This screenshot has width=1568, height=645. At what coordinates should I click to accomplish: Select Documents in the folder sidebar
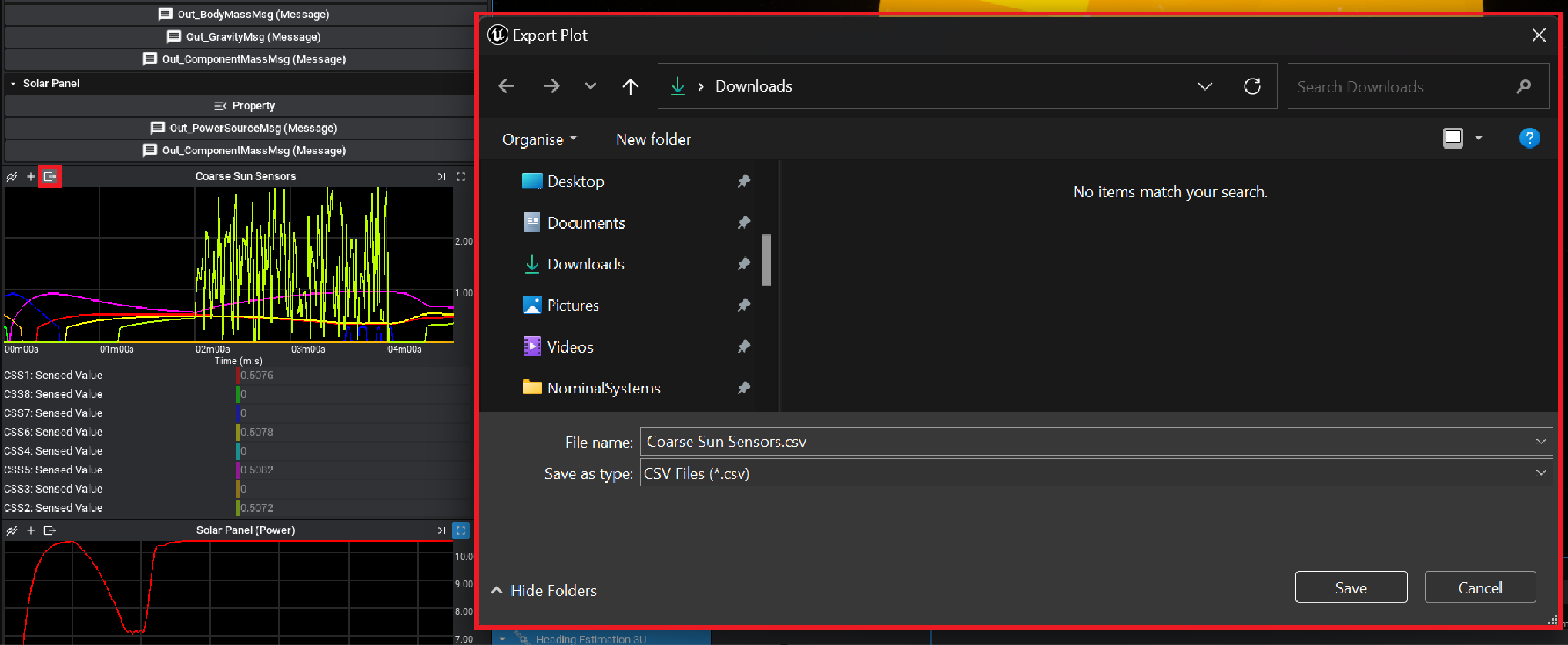(585, 223)
